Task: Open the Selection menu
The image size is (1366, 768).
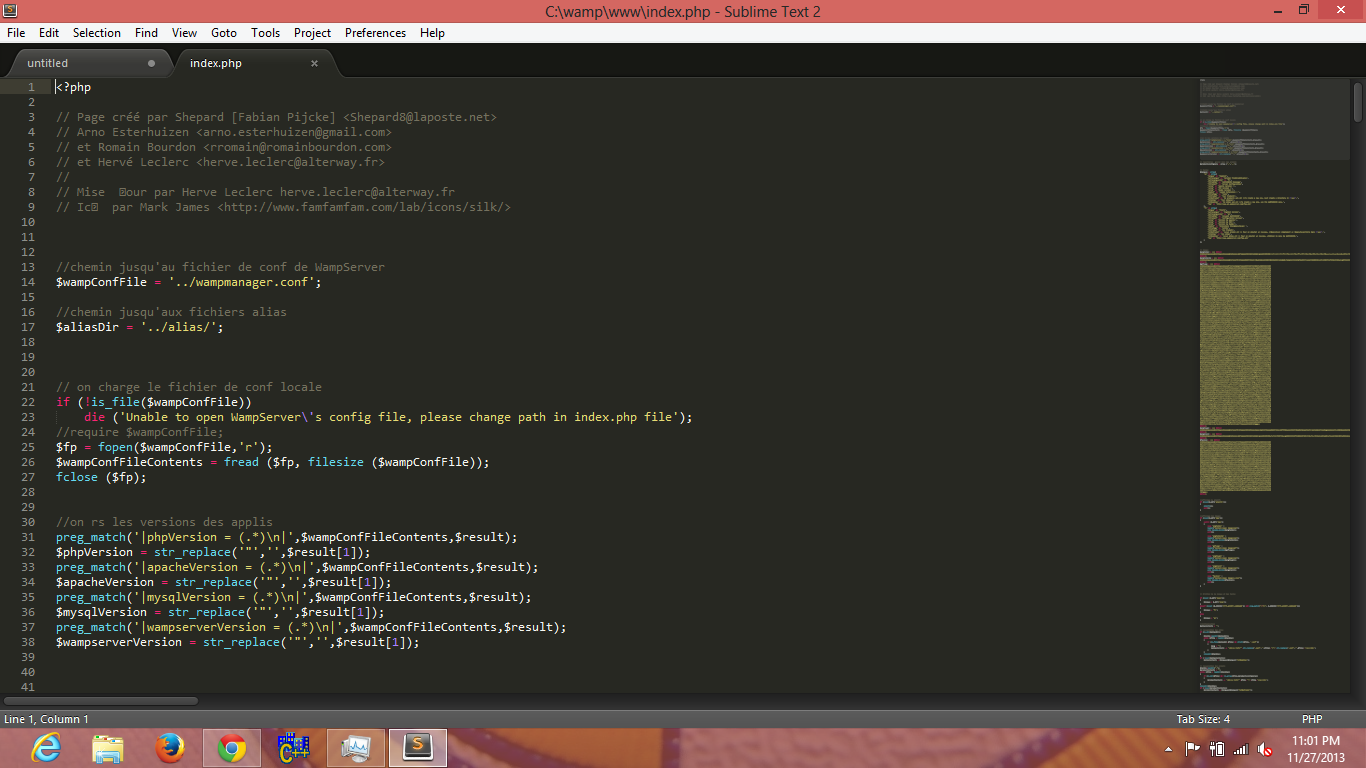Action: (x=97, y=33)
